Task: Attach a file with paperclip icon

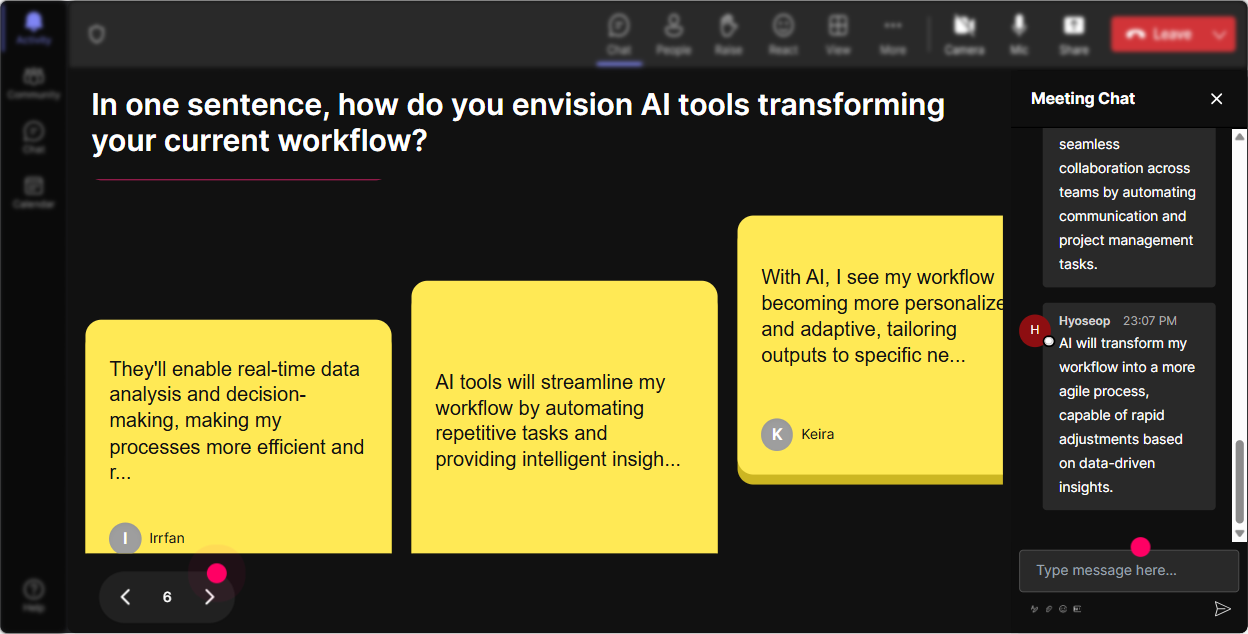Action: pos(1049,608)
